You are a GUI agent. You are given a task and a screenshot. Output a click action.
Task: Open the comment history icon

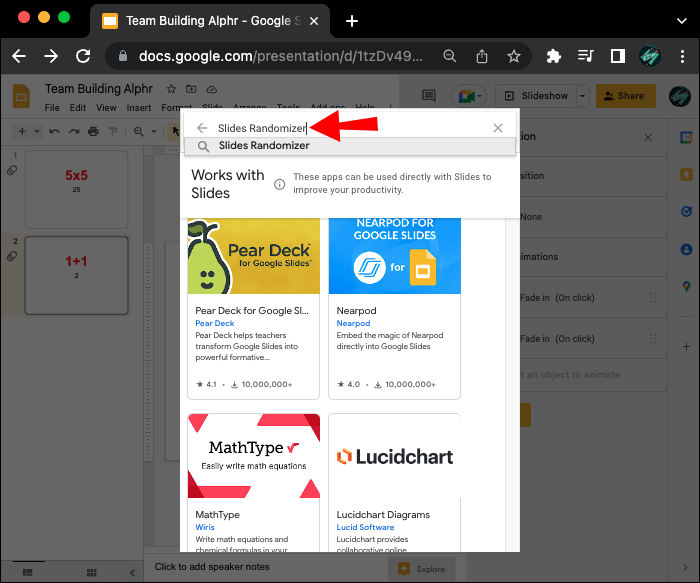coord(429,96)
